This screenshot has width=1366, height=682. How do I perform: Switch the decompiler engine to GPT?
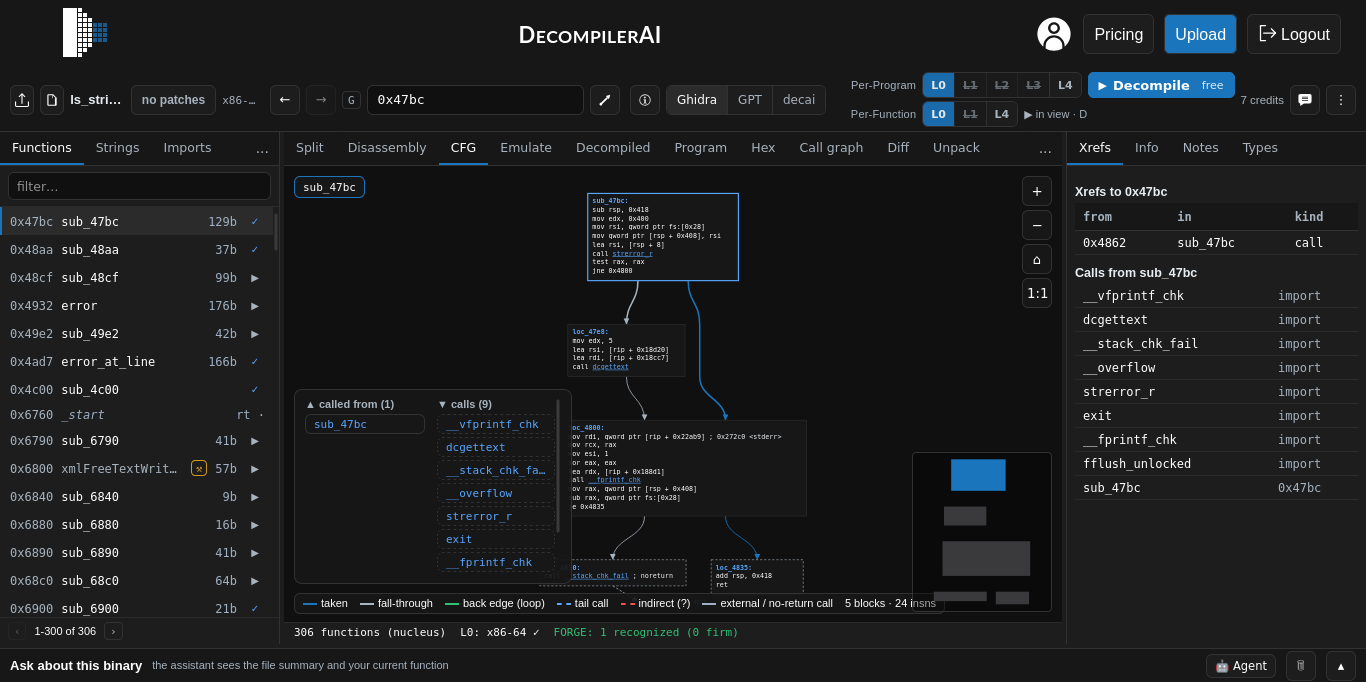(x=750, y=100)
